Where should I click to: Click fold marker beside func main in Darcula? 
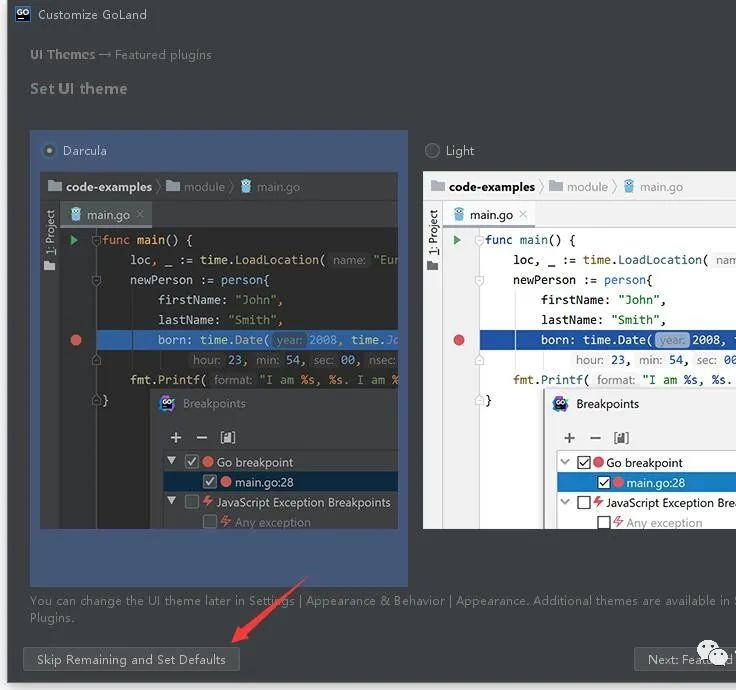coord(96,240)
